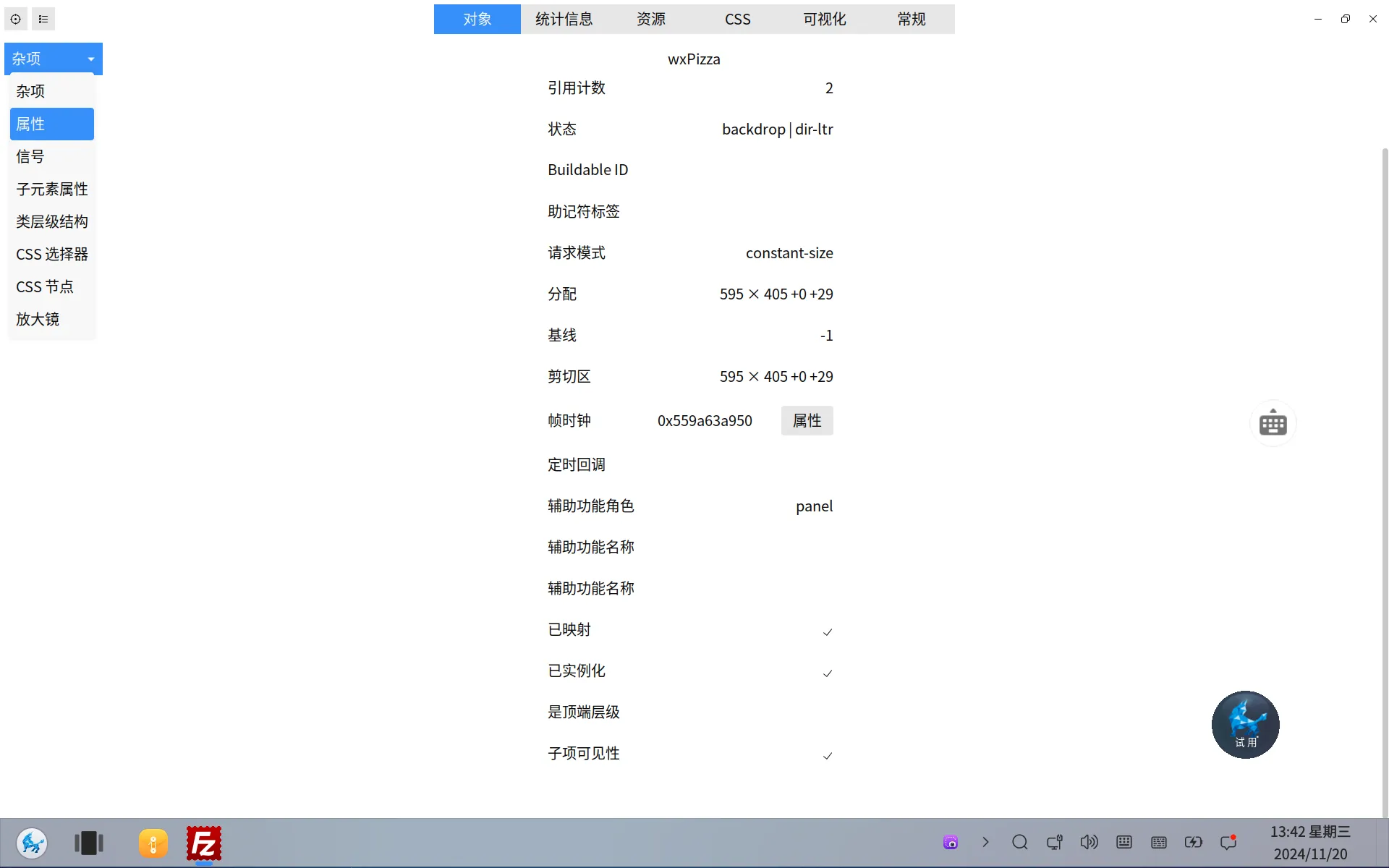Screen dimensions: 1389x868
Task: Toggle the object tree list icon
Action: tap(43, 20)
